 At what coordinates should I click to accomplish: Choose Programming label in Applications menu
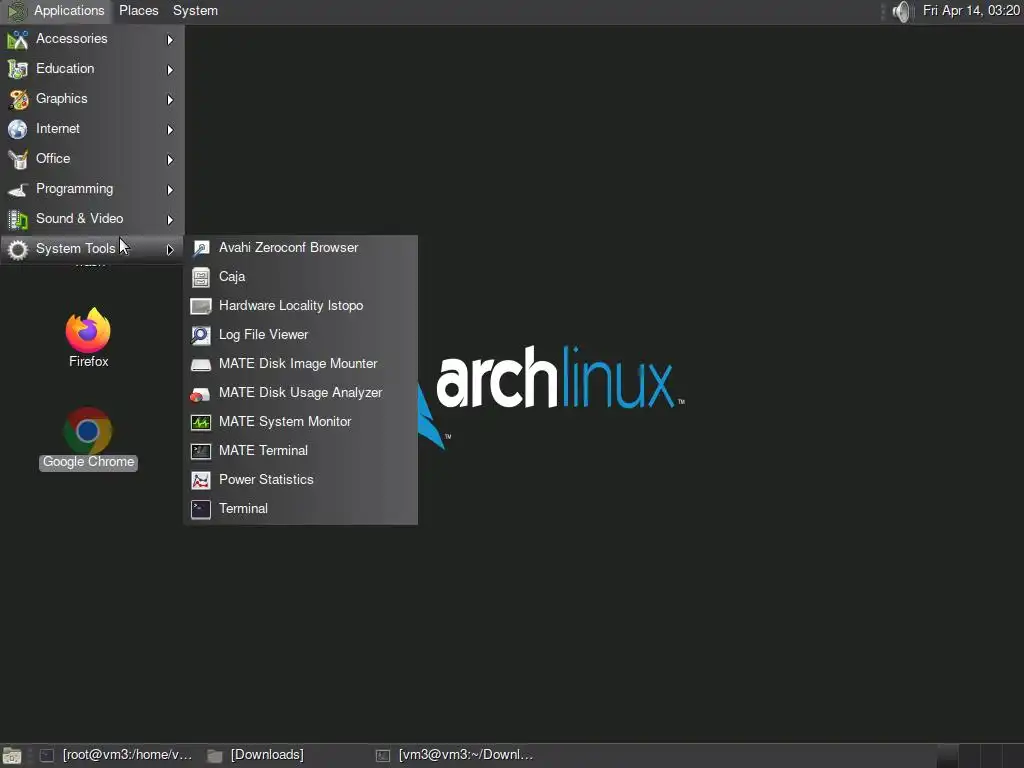pos(74,189)
